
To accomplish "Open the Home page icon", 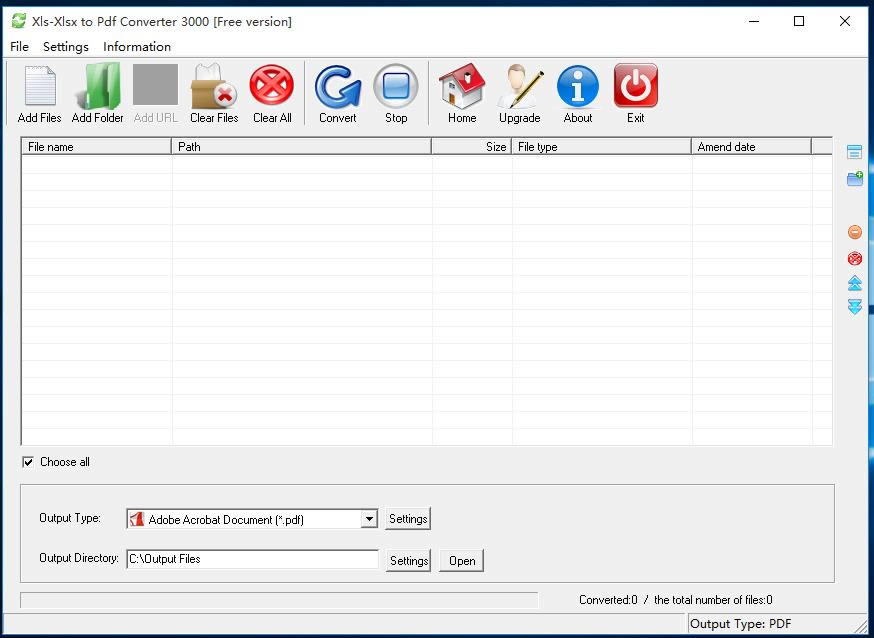I will click(x=462, y=85).
